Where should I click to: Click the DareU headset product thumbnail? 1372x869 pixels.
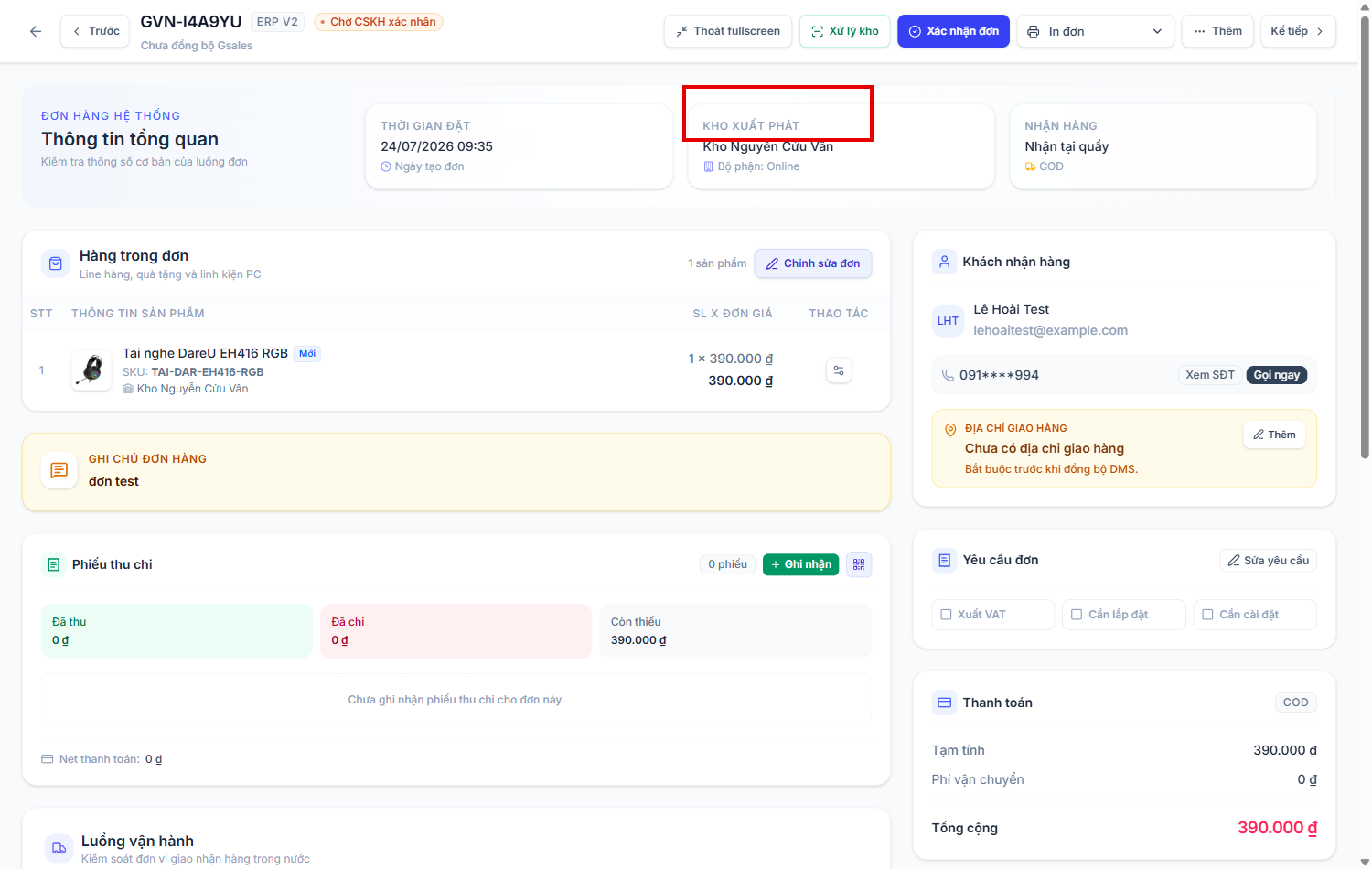tap(91, 370)
